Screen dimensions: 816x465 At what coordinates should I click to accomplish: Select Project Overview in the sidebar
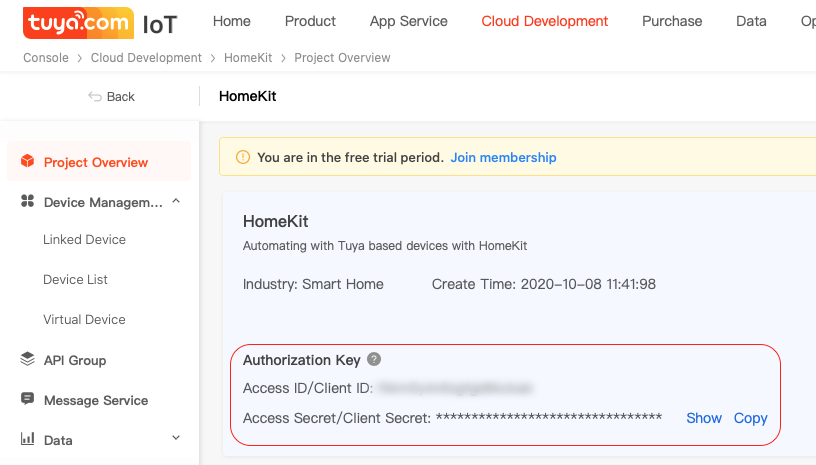99,161
